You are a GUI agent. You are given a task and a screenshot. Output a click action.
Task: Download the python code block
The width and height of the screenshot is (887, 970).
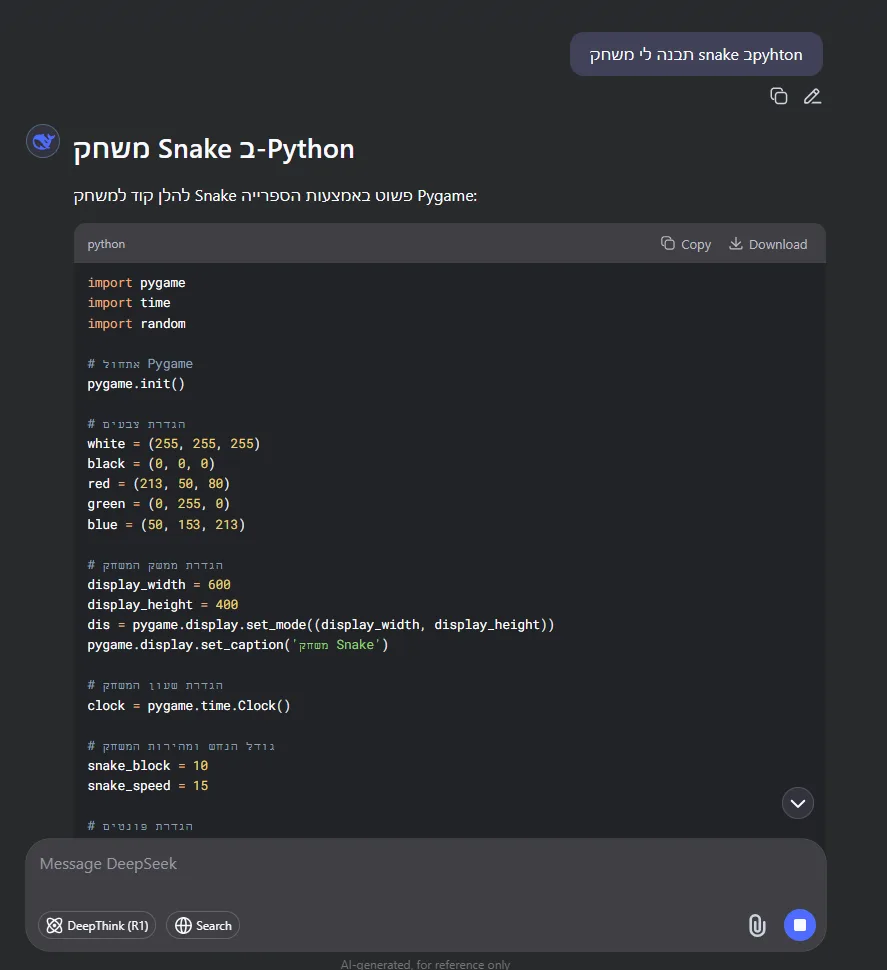[x=768, y=244]
